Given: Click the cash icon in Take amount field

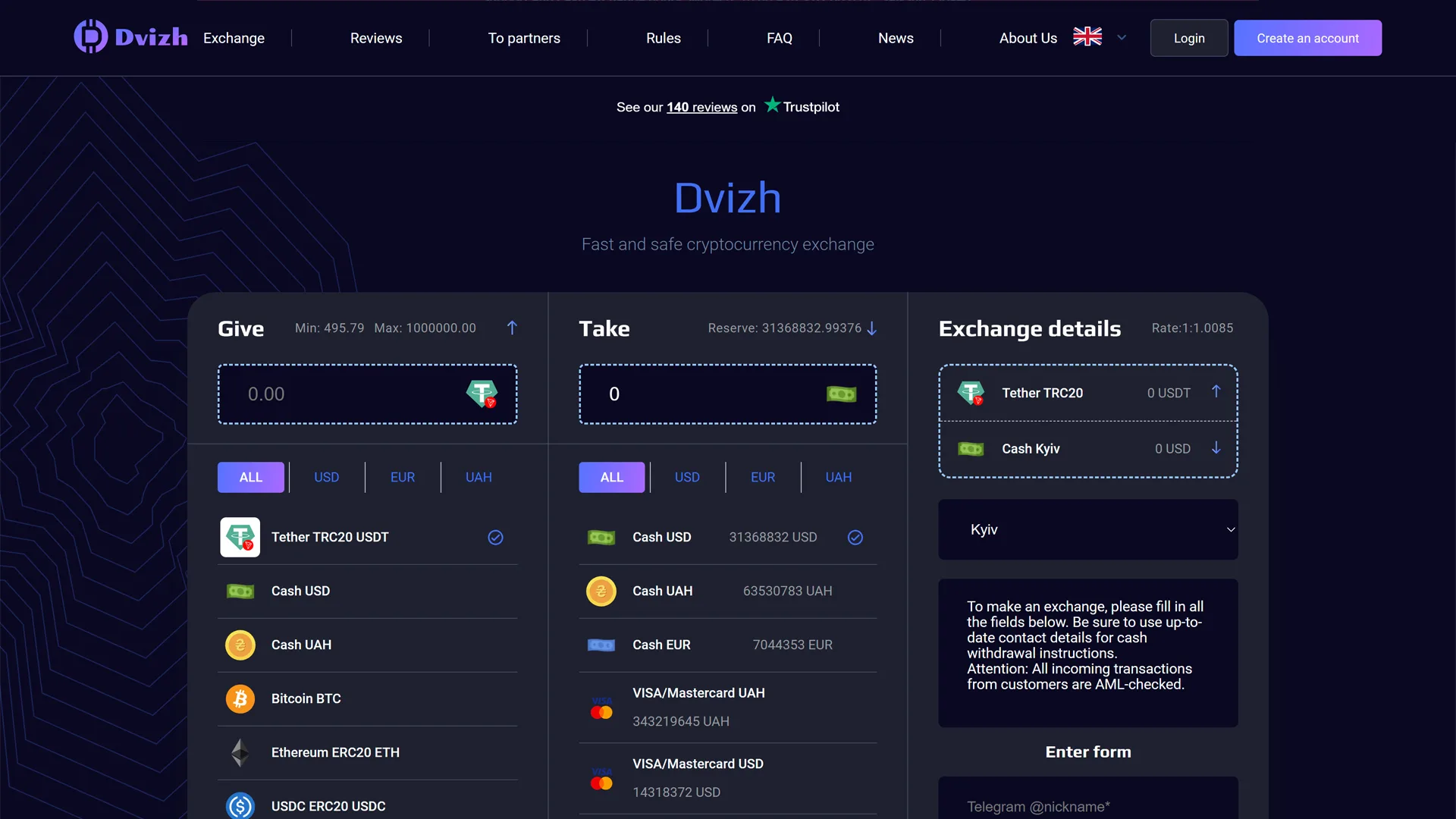Looking at the screenshot, I should (841, 394).
